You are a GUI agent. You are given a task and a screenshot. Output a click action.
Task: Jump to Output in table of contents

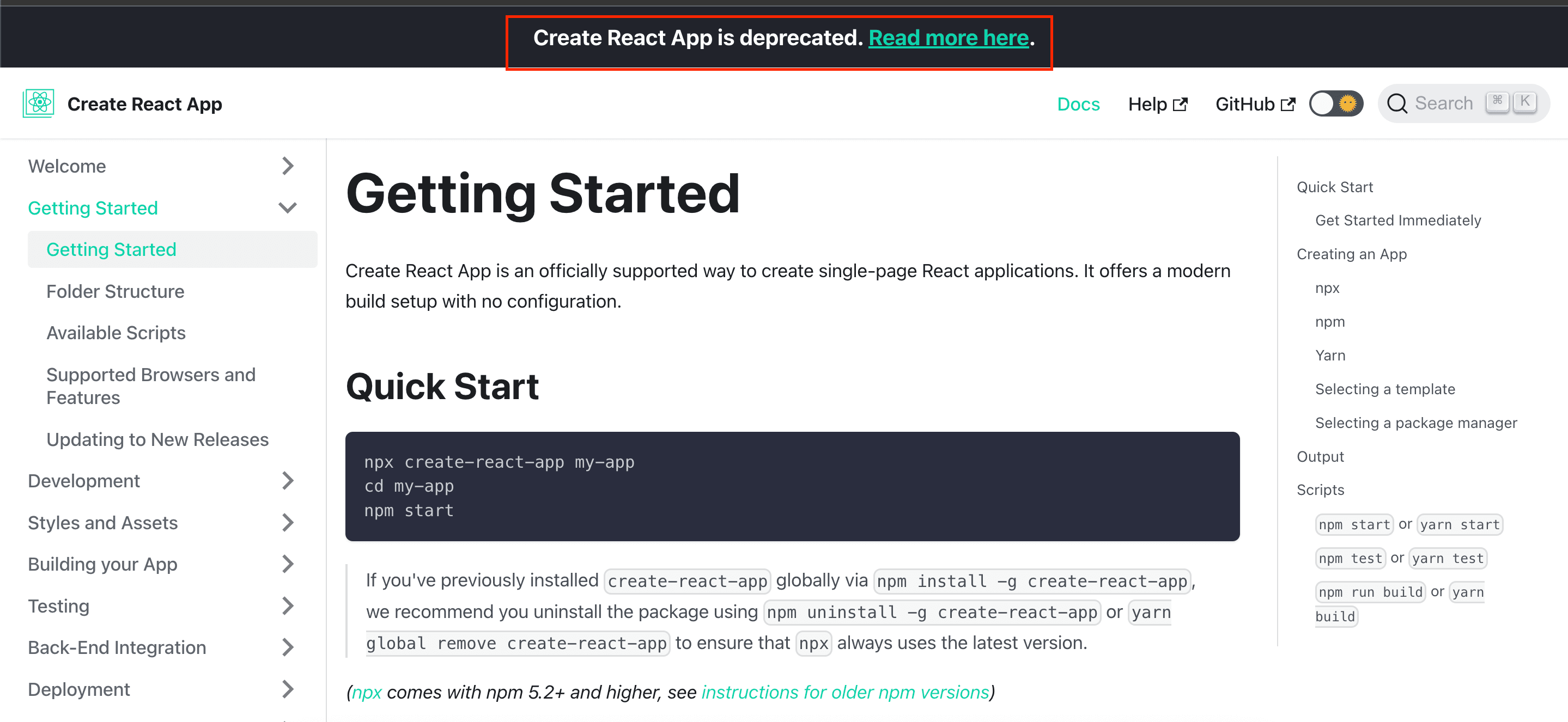[1320, 457]
